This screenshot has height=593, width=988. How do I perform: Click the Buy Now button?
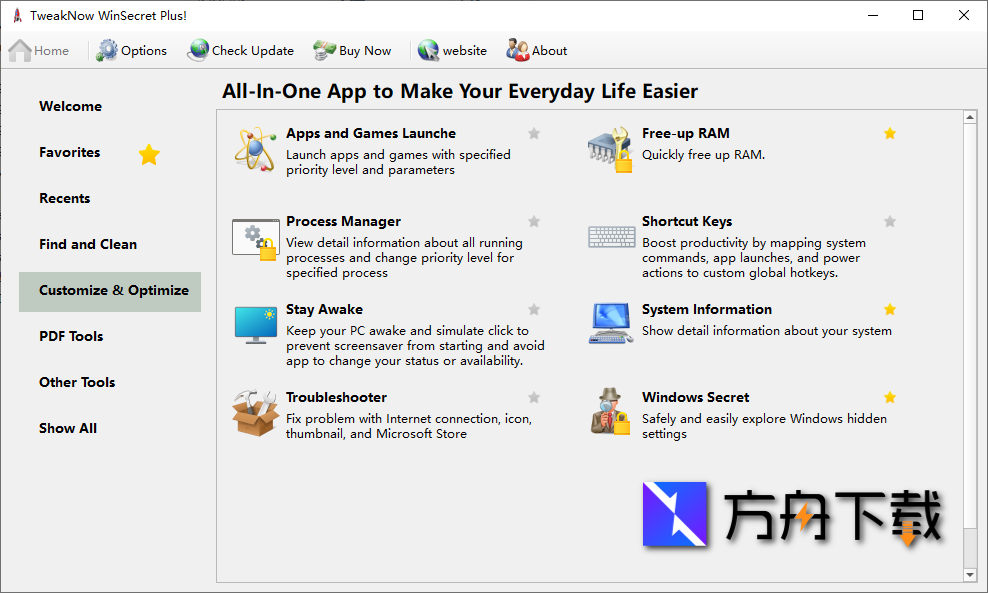click(352, 50)
